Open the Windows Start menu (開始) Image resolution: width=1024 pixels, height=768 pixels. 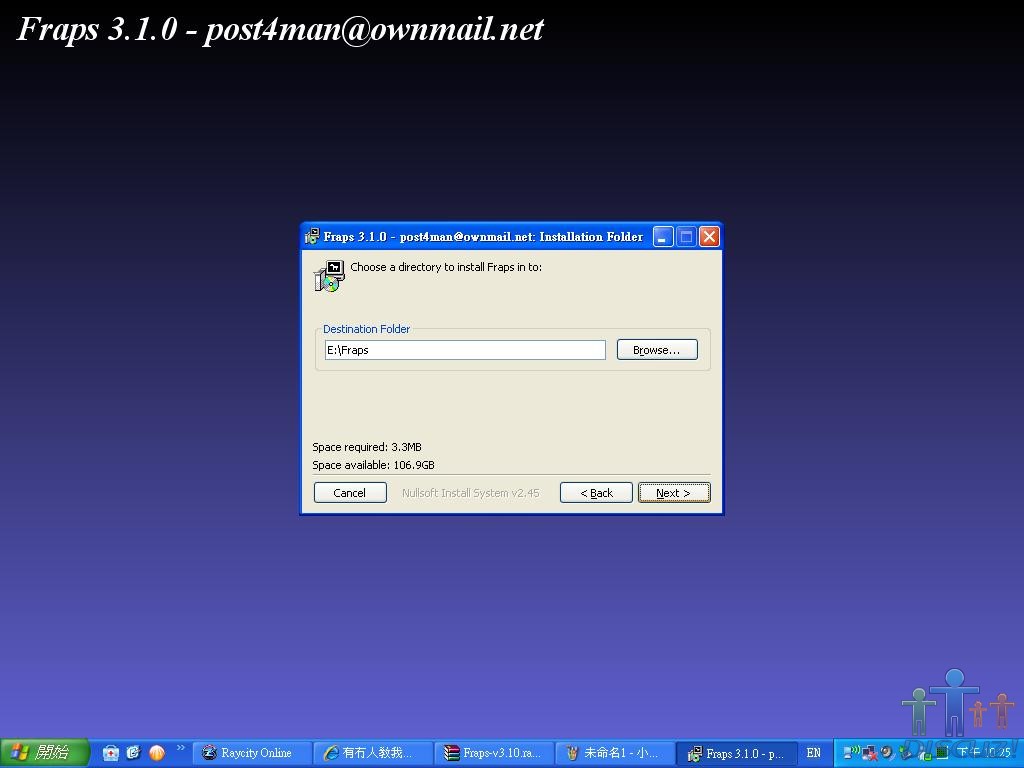[x=44, y=753]
